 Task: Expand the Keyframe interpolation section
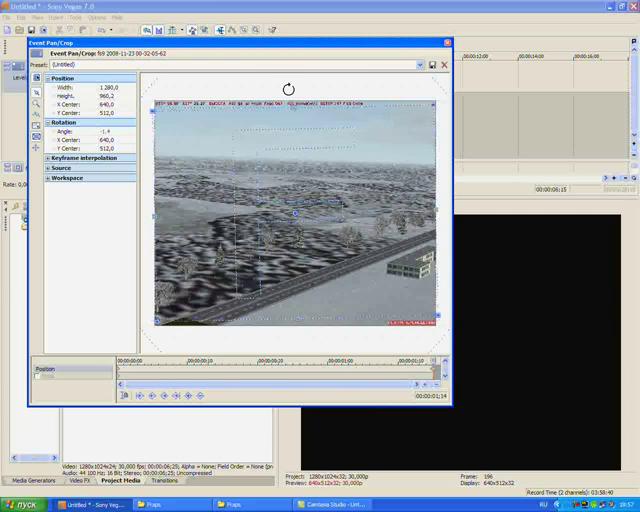(x=48, y=158)
